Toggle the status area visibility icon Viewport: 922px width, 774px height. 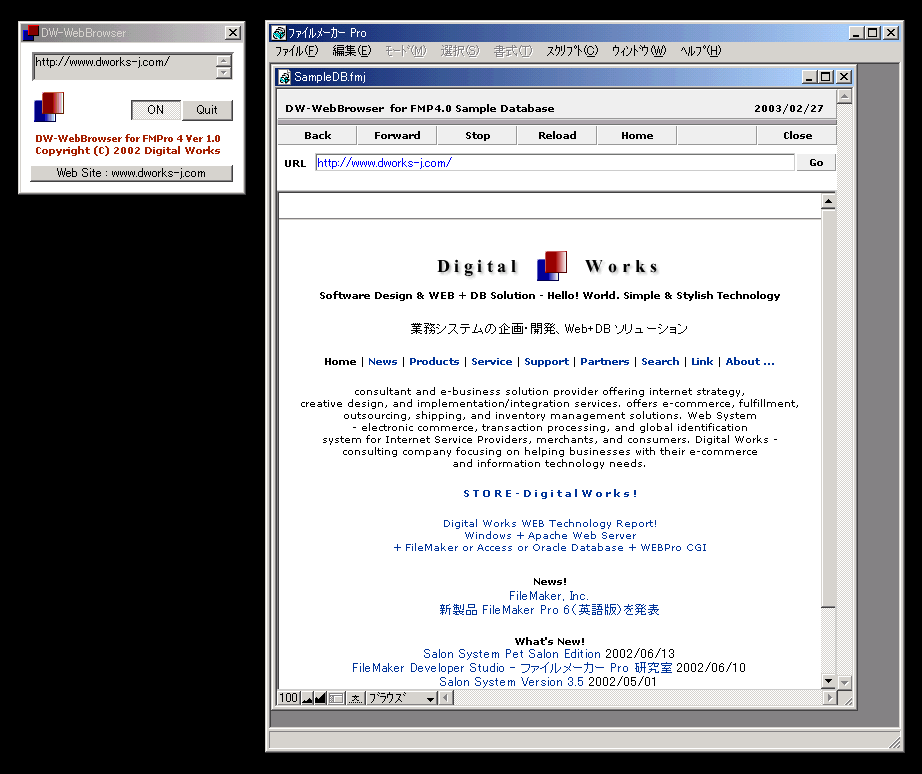[335, 698]
